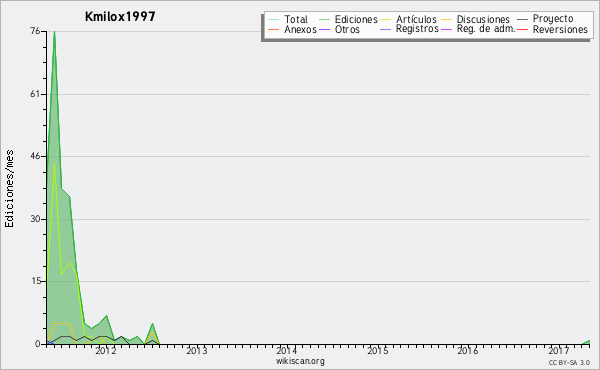Click the x-axis year 2012
Viewport: 600px width, 370px height.
pyautogui.click(x=106, y=350)
